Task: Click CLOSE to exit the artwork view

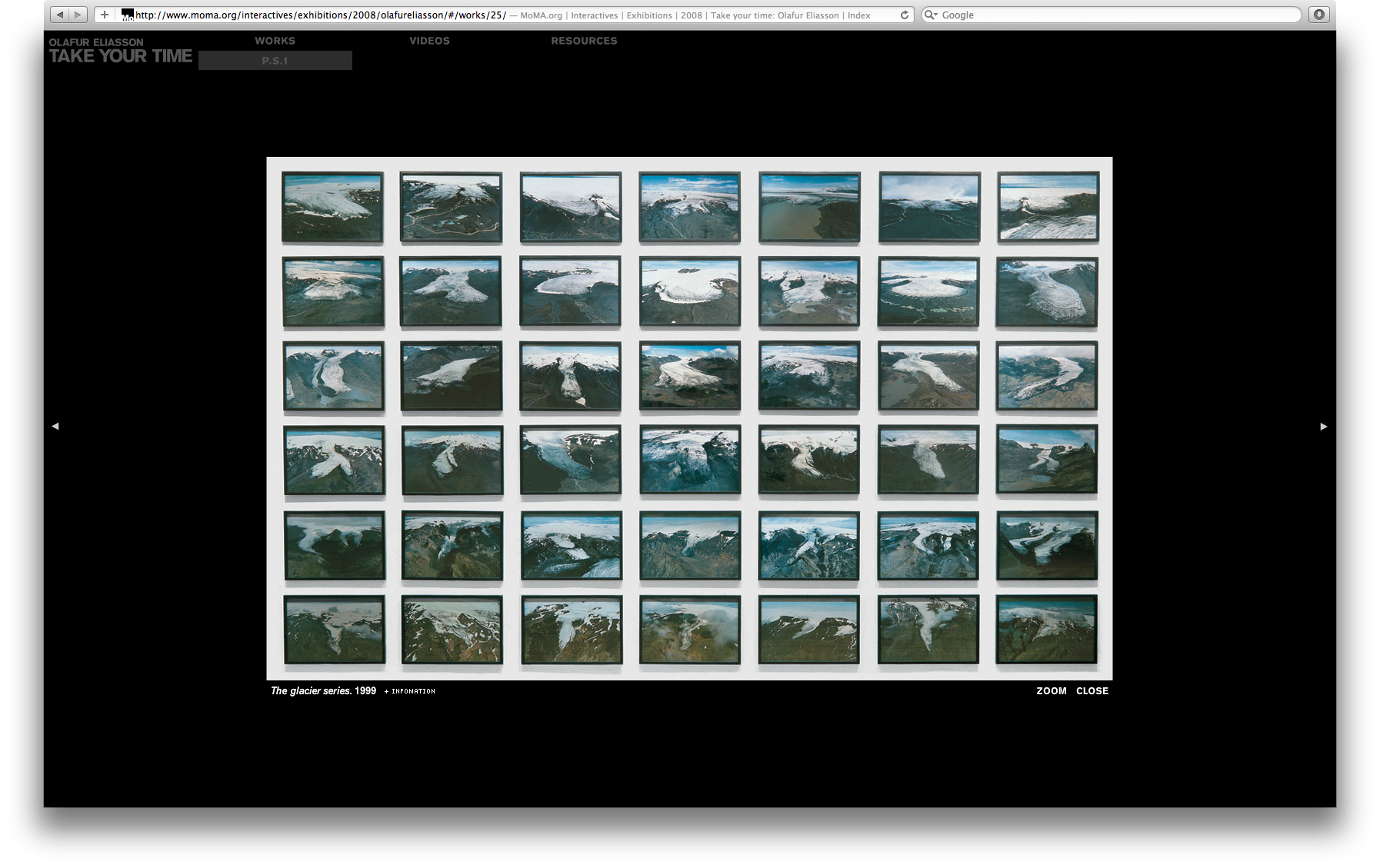Action: click(1092, 690)
